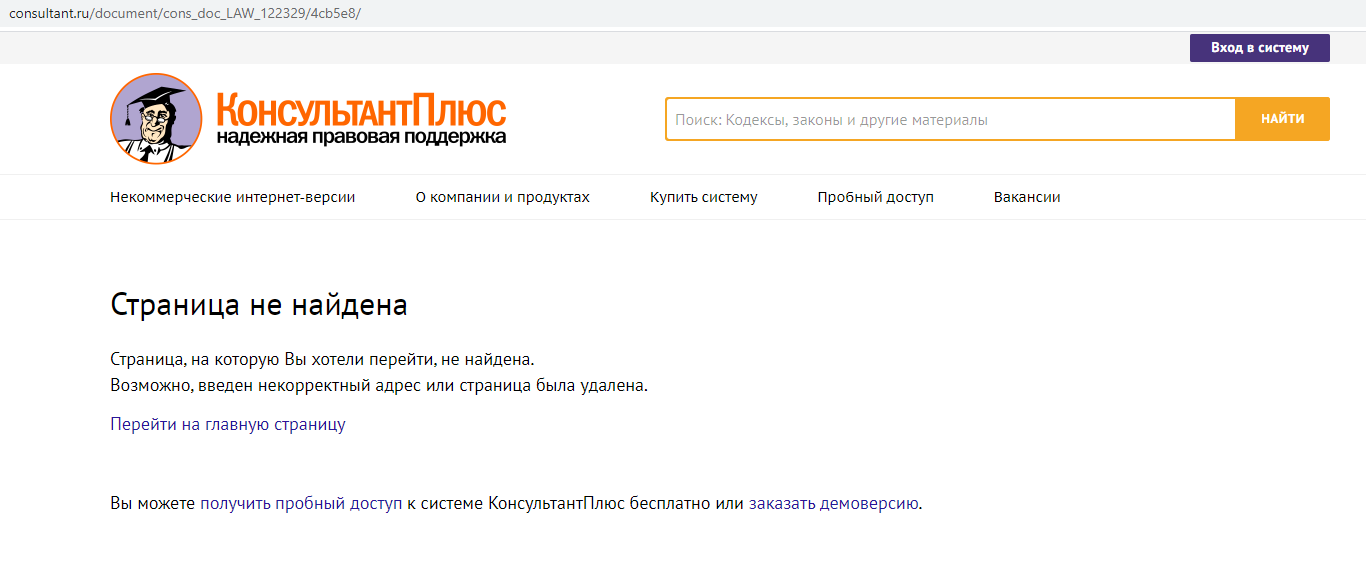Image resolution: width=1366 pixels, height=564 pixels.
Task: Click the professor mascot logo icon
Action: point(156,119)
